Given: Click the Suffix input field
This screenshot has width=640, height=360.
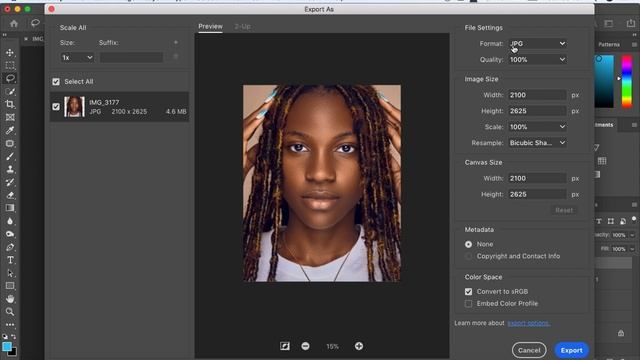Looking at the screenshot, I should [x=131, y=58].
